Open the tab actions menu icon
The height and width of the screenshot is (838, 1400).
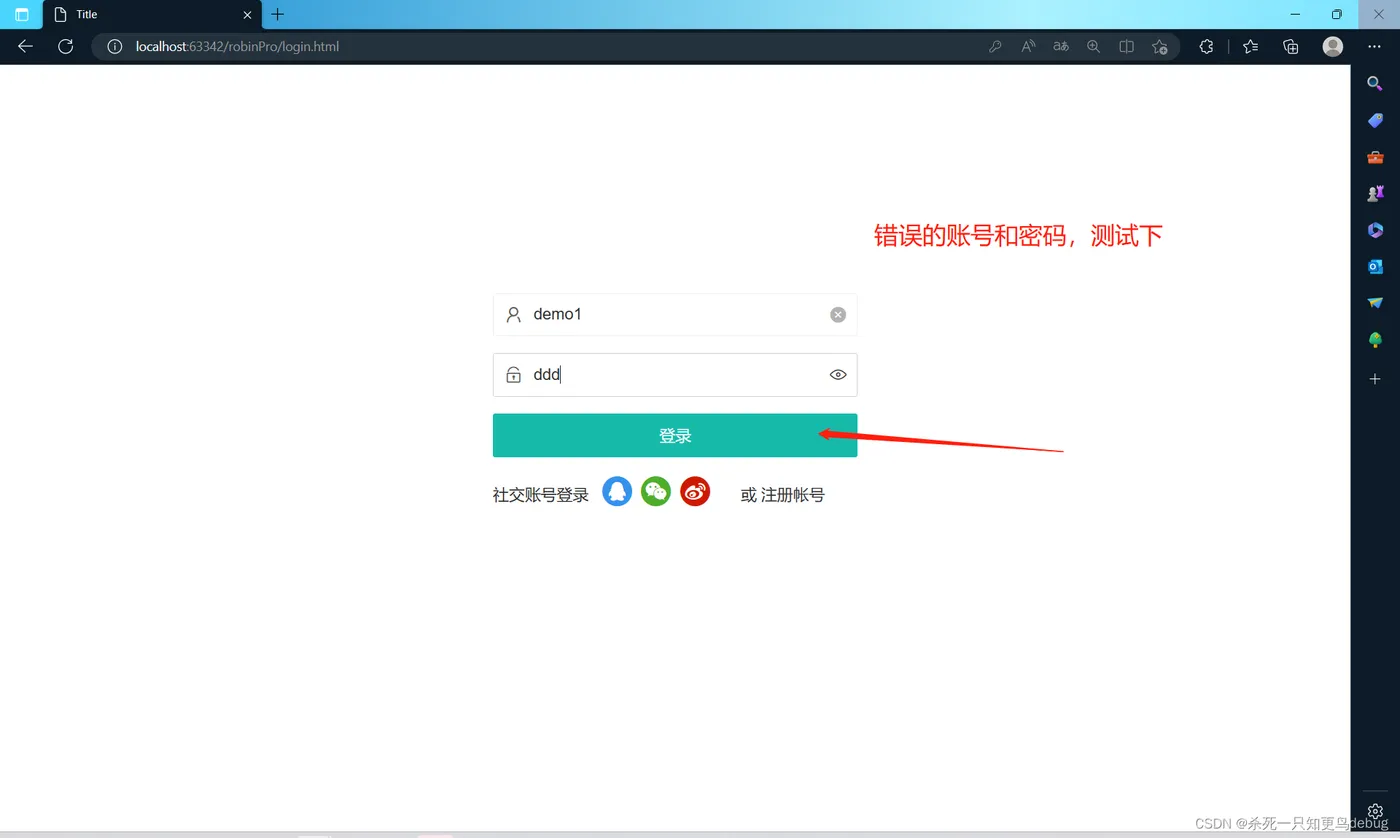[x=22, y=15]
